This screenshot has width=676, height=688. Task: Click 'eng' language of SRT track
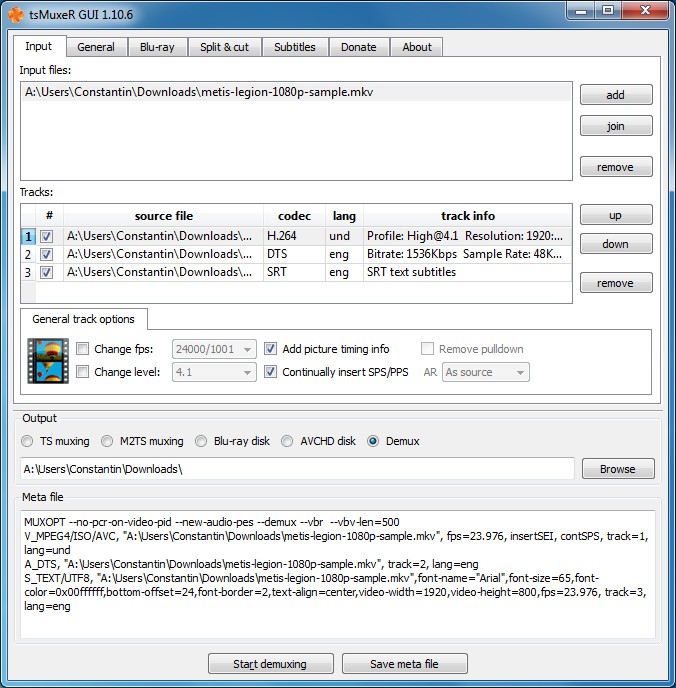pyautogui.click(x=344, y=272)
